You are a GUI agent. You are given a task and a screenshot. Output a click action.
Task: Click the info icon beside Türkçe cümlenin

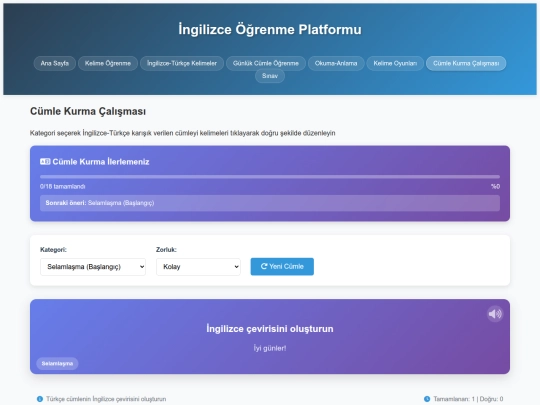[40, 399]
